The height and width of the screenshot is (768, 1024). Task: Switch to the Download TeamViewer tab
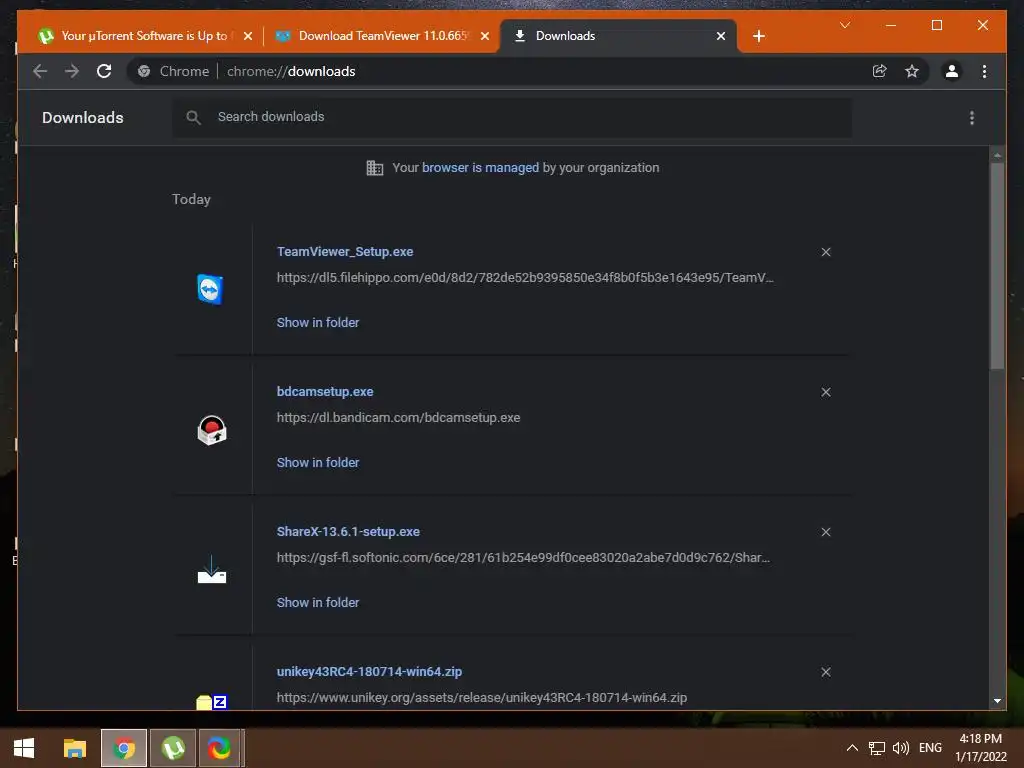click(x=383, y=36)
